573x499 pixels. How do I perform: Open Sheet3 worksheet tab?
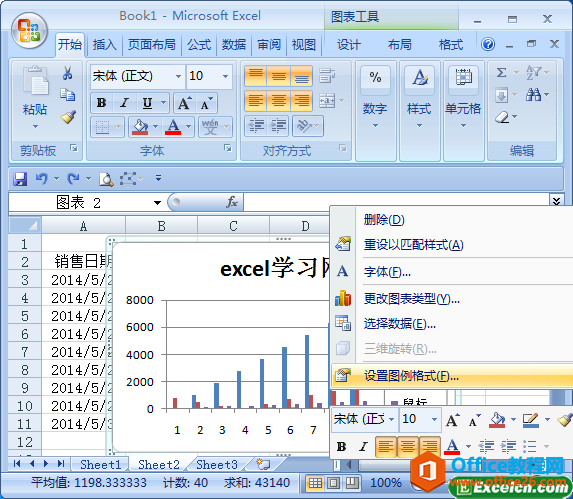pyautogui.click(x=217, y=464)
